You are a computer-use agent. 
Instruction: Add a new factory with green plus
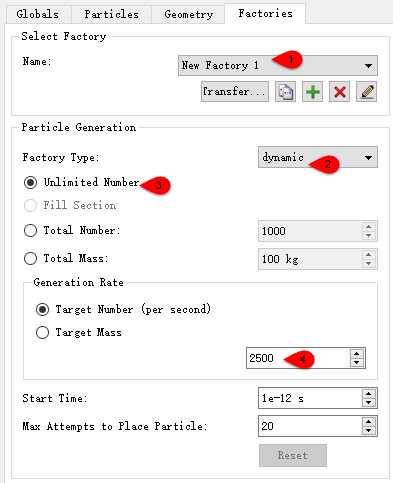coord(312,92)
